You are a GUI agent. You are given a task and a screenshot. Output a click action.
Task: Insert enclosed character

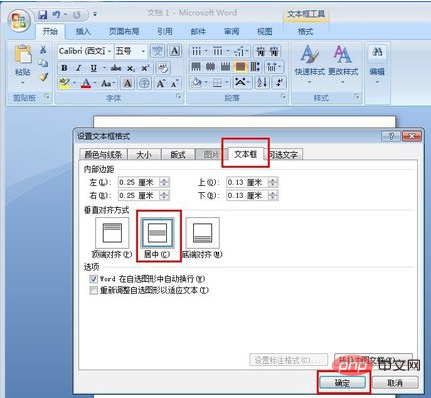point(144,83)
